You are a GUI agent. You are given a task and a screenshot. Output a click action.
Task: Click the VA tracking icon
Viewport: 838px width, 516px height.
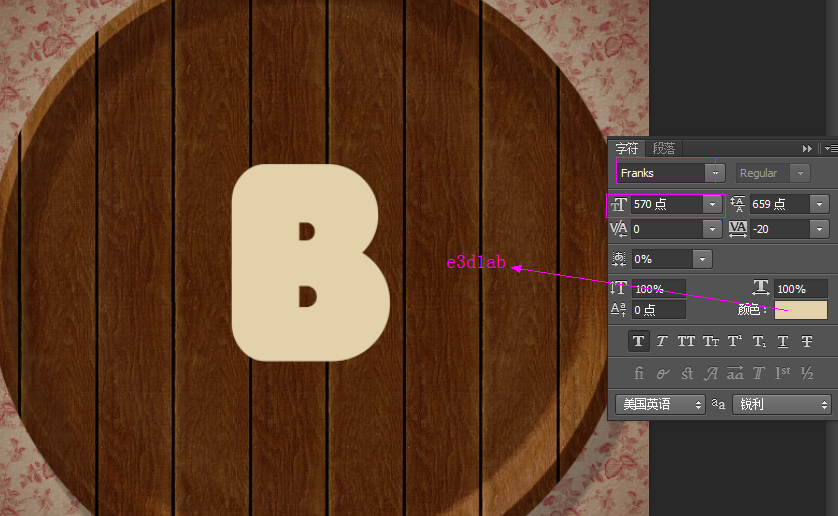point(738,229)
